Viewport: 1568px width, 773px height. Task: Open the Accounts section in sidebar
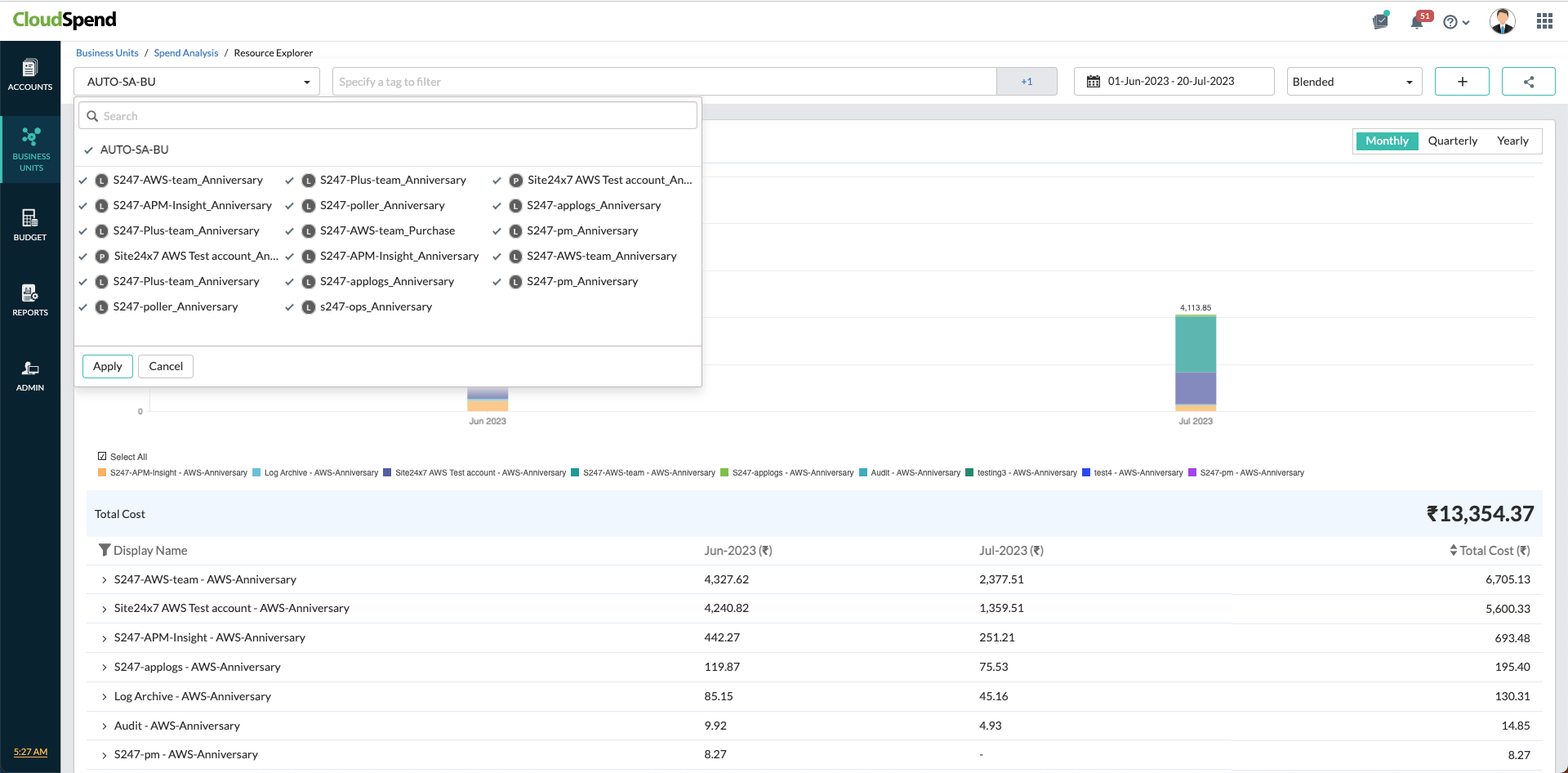pyautogui.click(x=30, y=74)
